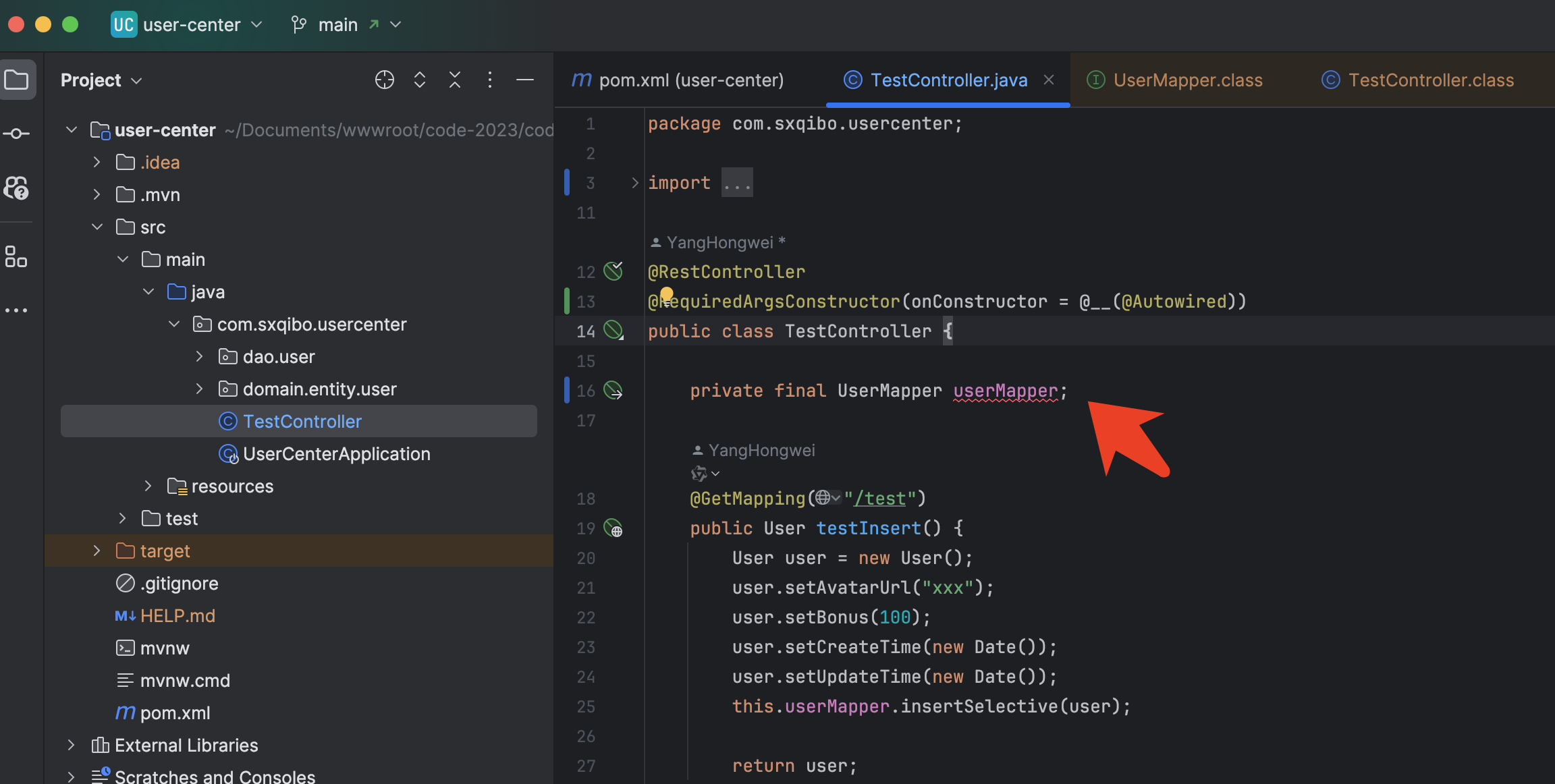Click the autowired gutter icon on line 16
Image resolution: width=1555 pixels, height=784 pixels.
(613, 390)
